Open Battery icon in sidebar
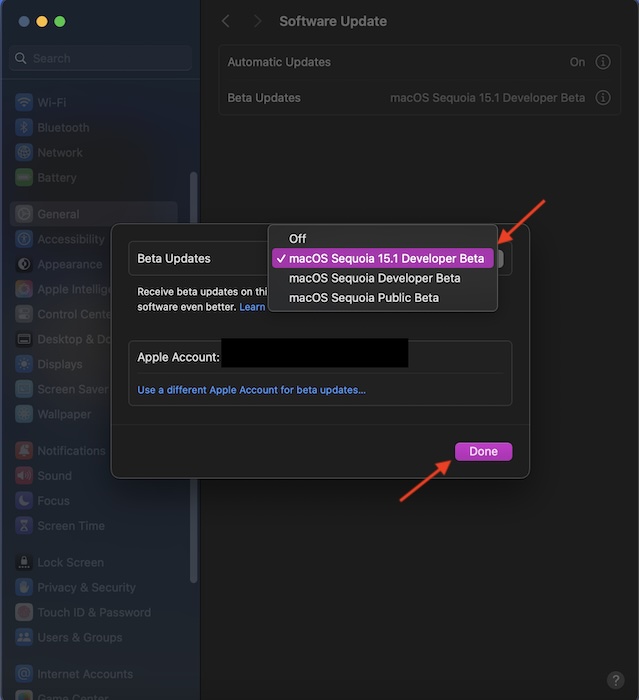 click(x=24, y=177)
